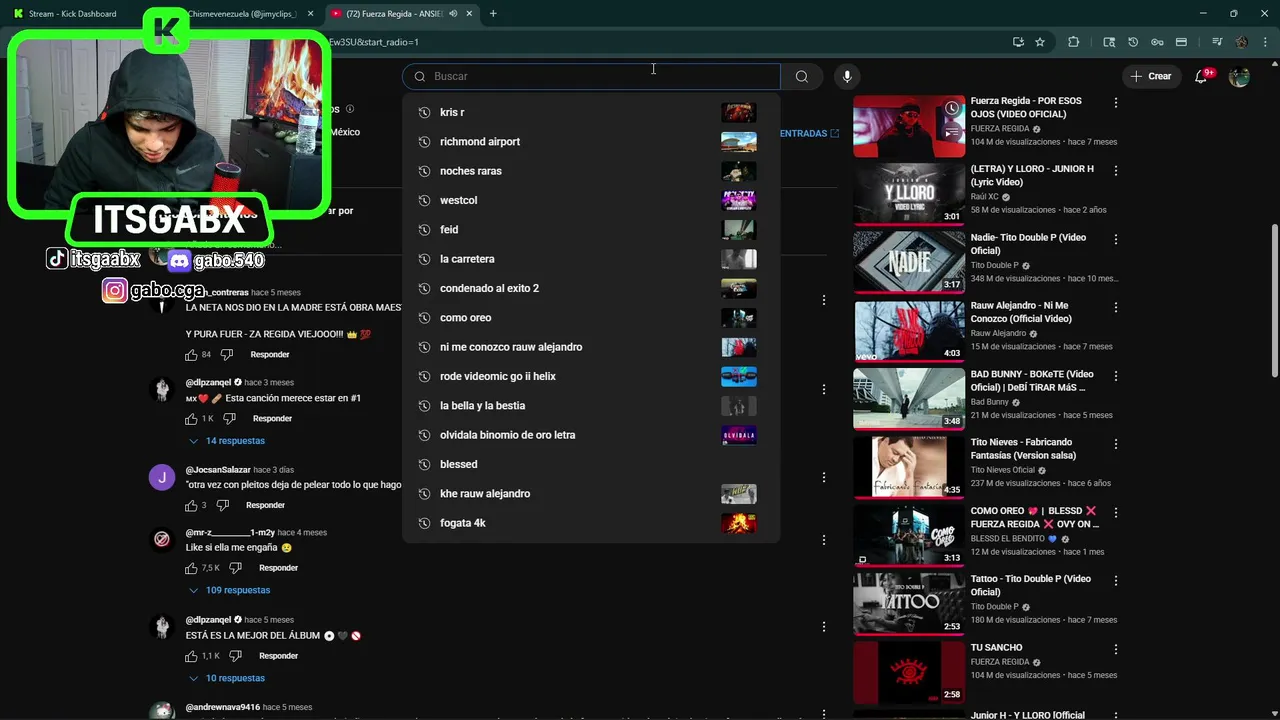Open the browser three-dot menu
Image resolution: width=1280 pixels, height=720 pixels.
pos(1266,42)
